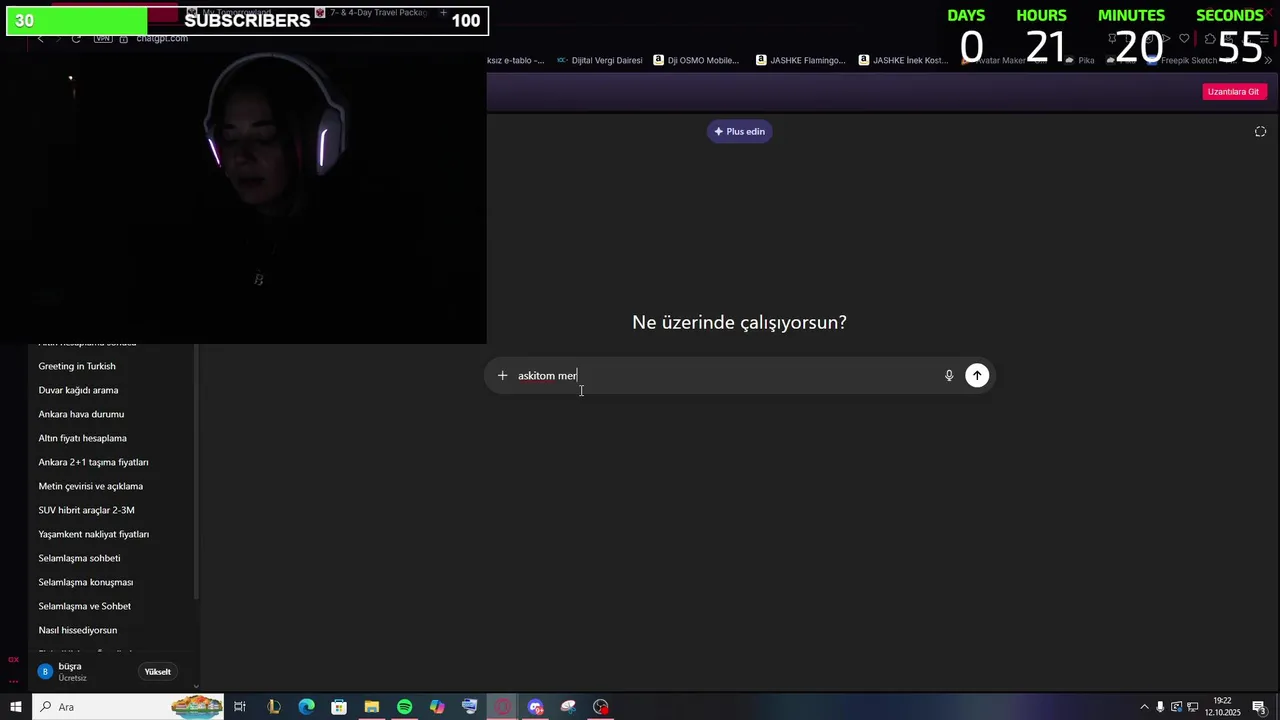Open Microsoft Edge from the taskbar
The width and height of the screenshot is (1280, 720).
point(306,707)
